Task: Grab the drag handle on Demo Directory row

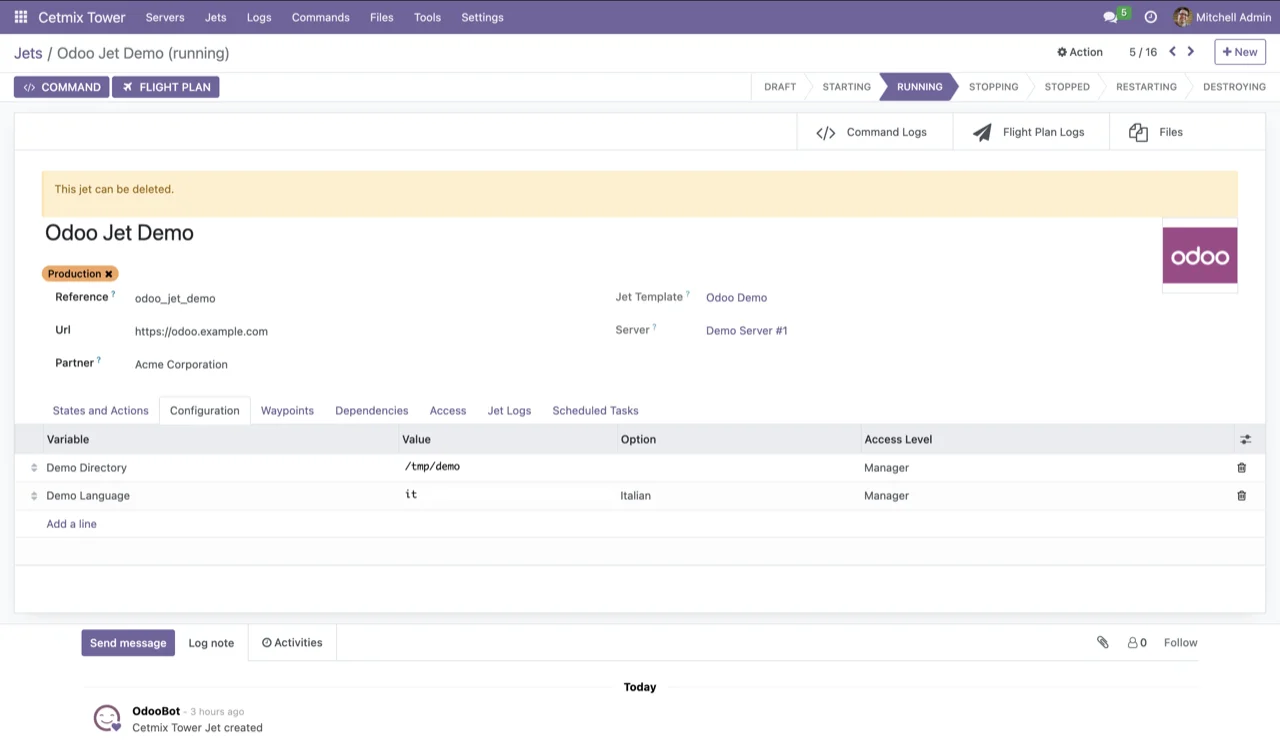Action: click(x=33, y=467)
